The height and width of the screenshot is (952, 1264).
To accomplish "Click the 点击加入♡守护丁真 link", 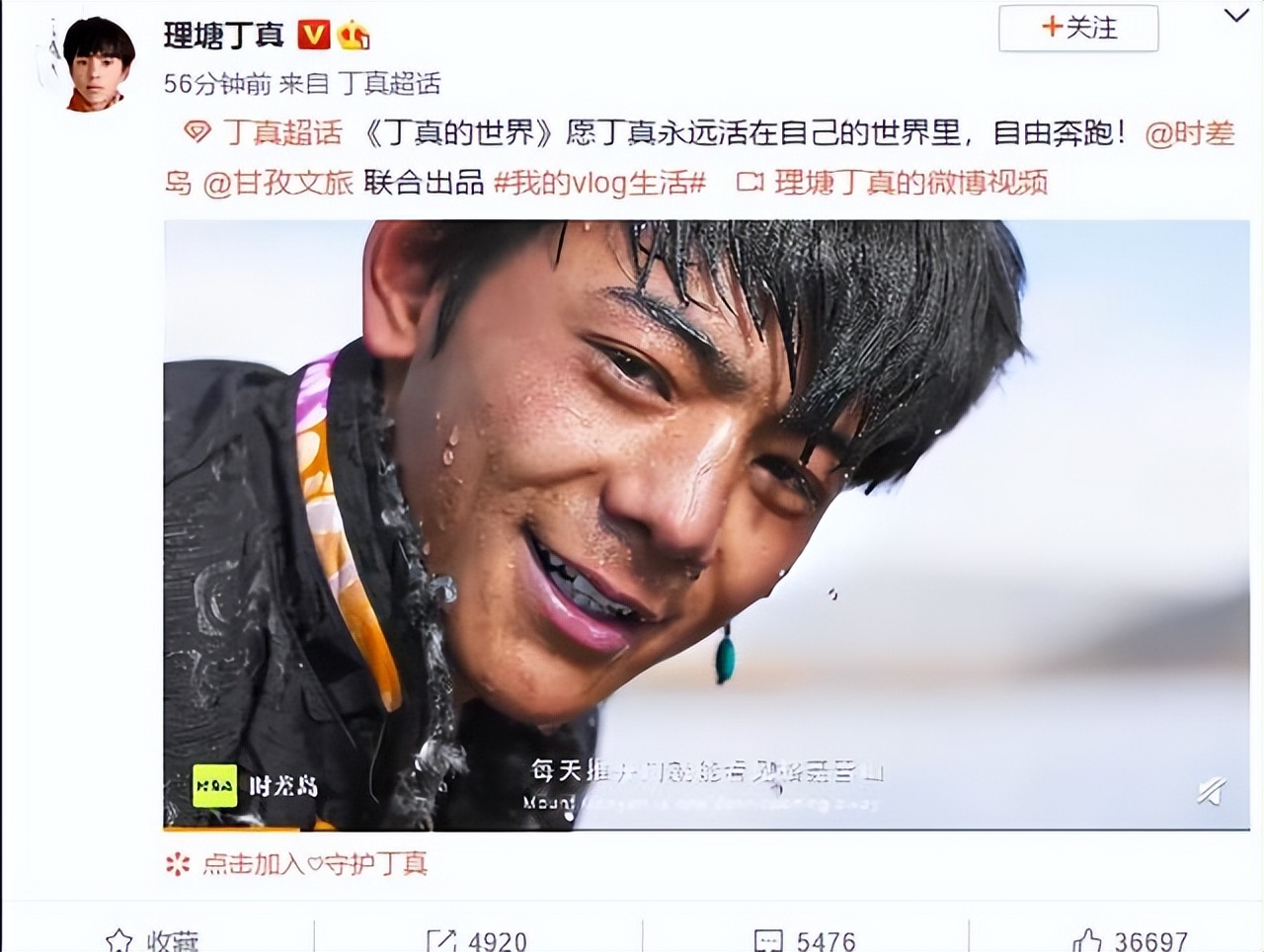I will coord(315,864).
